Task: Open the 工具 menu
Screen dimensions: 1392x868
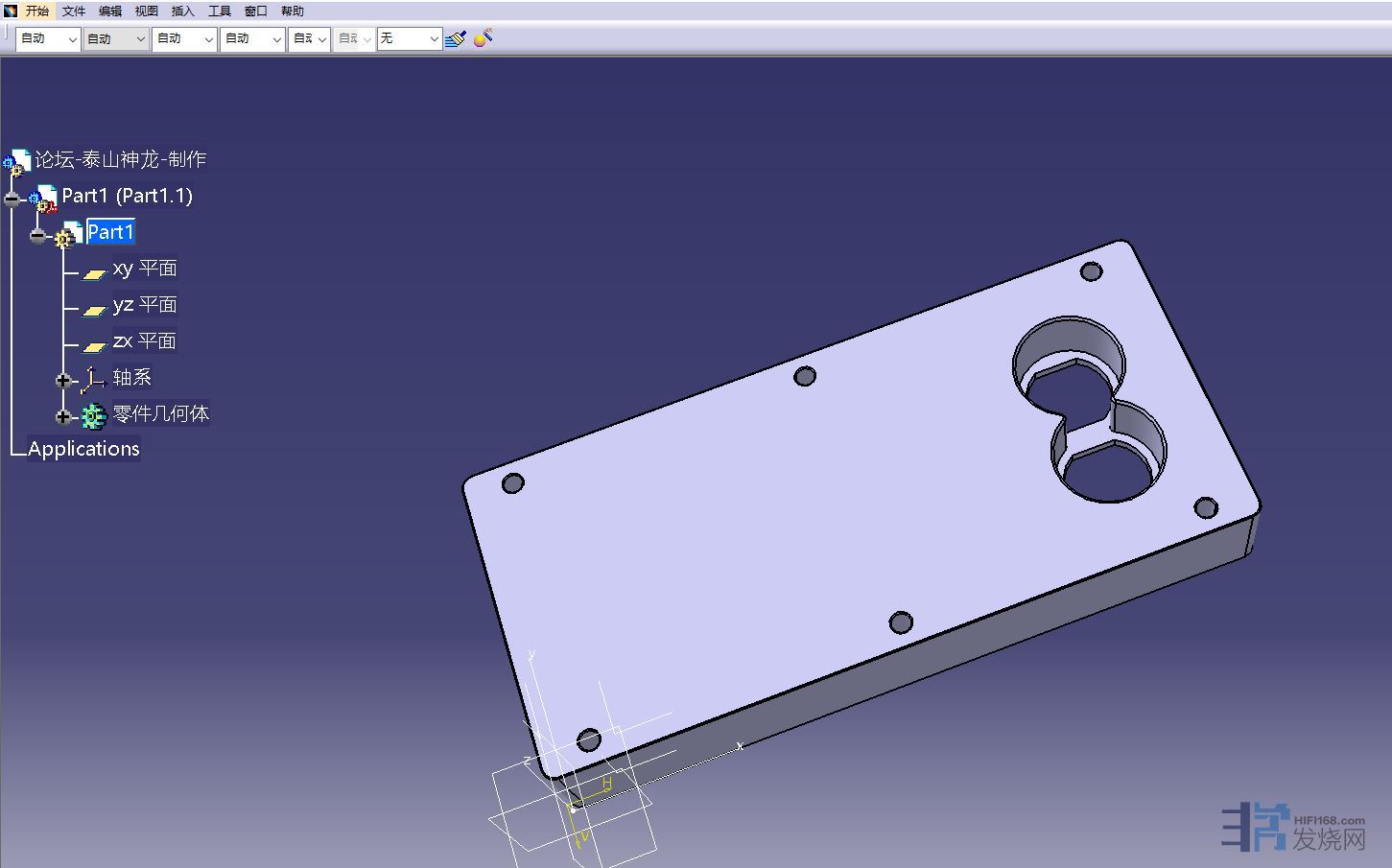Action: [x=220, y=12]
